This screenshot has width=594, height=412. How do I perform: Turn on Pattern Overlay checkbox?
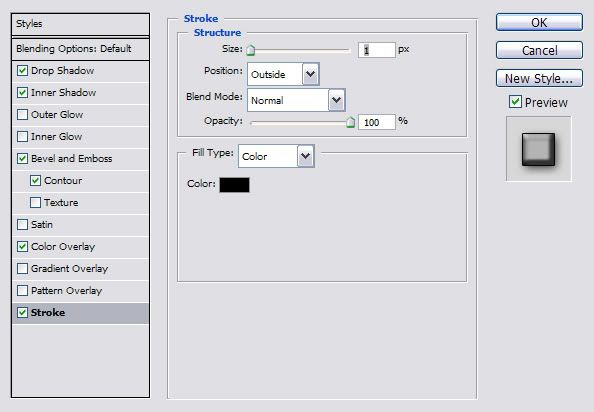tap(22, 290)
